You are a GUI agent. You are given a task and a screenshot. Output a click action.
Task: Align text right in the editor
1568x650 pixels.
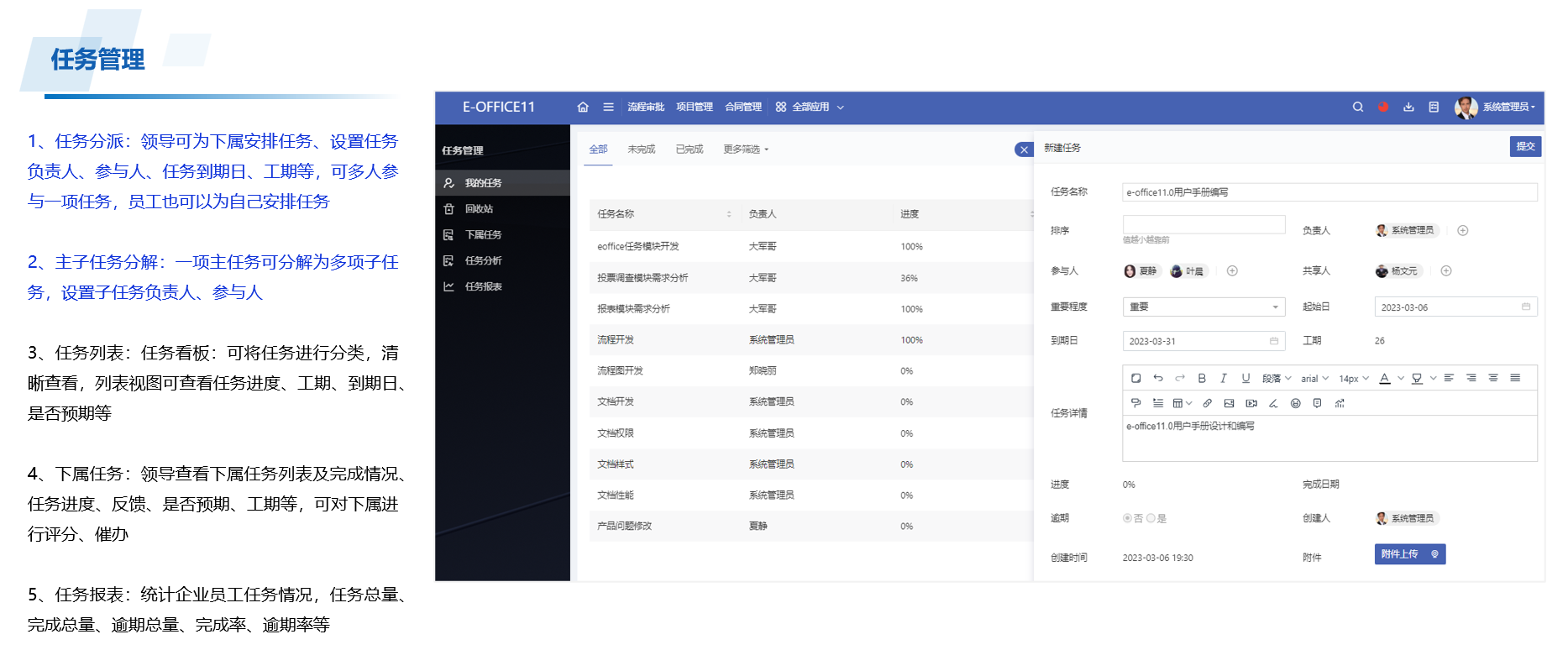(x=1471, y=378)
